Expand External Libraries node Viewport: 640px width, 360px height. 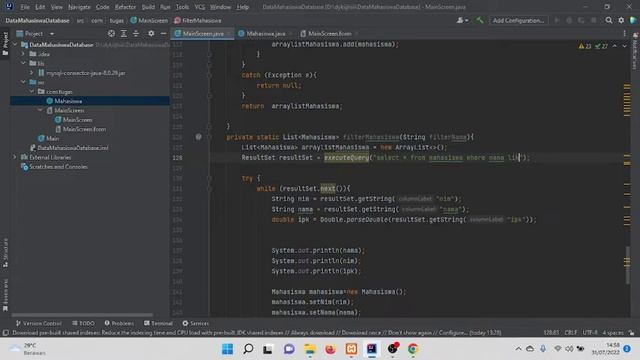click(15, 157)
